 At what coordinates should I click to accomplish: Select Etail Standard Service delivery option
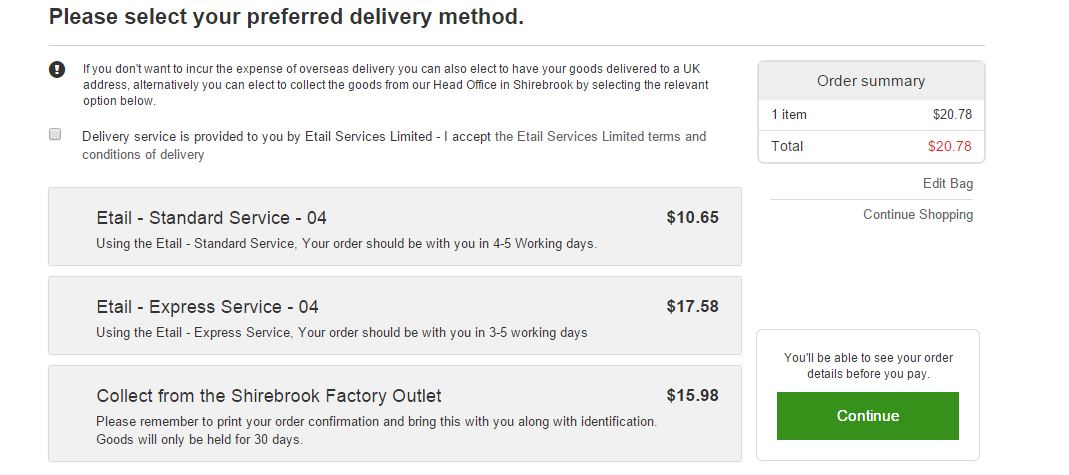(x=395, y=226)
